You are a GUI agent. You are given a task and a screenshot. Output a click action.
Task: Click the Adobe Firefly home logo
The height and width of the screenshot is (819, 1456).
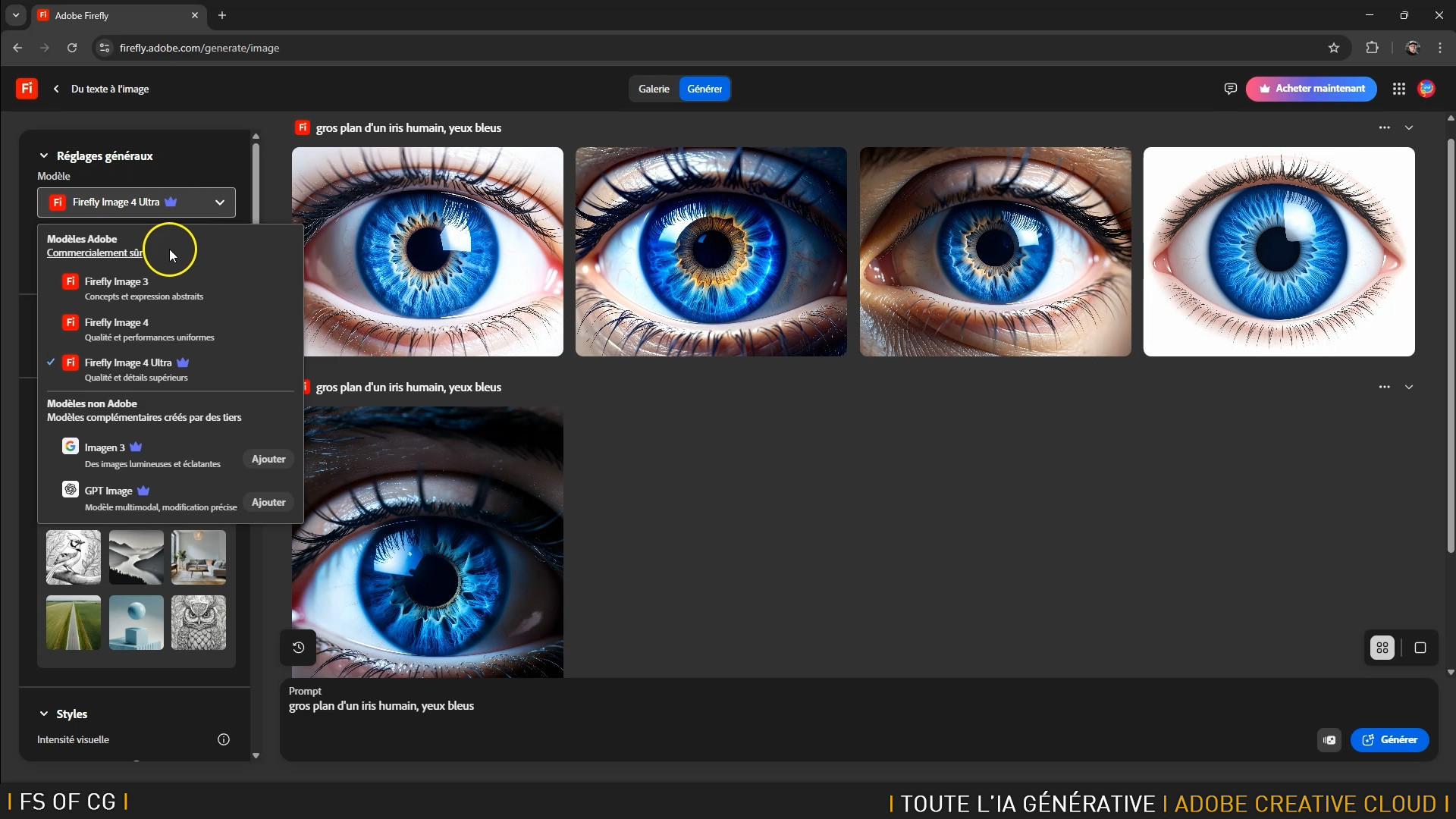point(27,89)
